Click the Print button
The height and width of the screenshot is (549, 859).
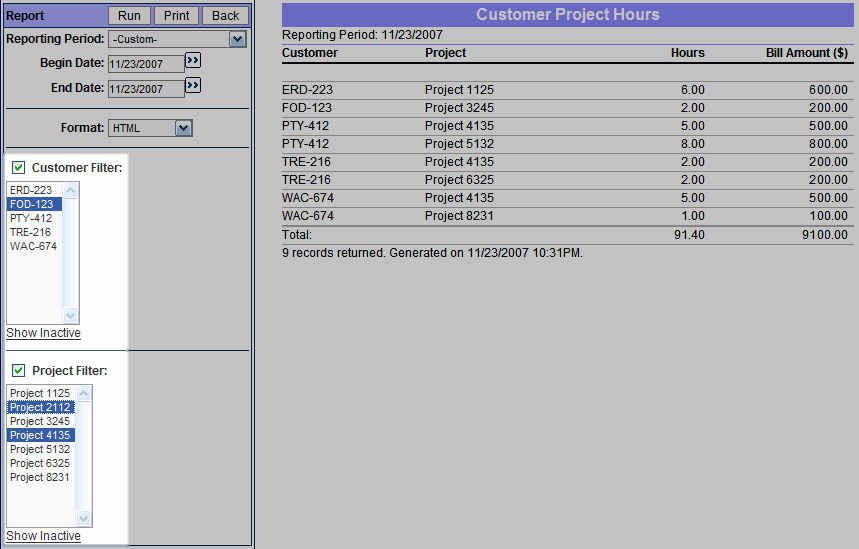(176, 16)
